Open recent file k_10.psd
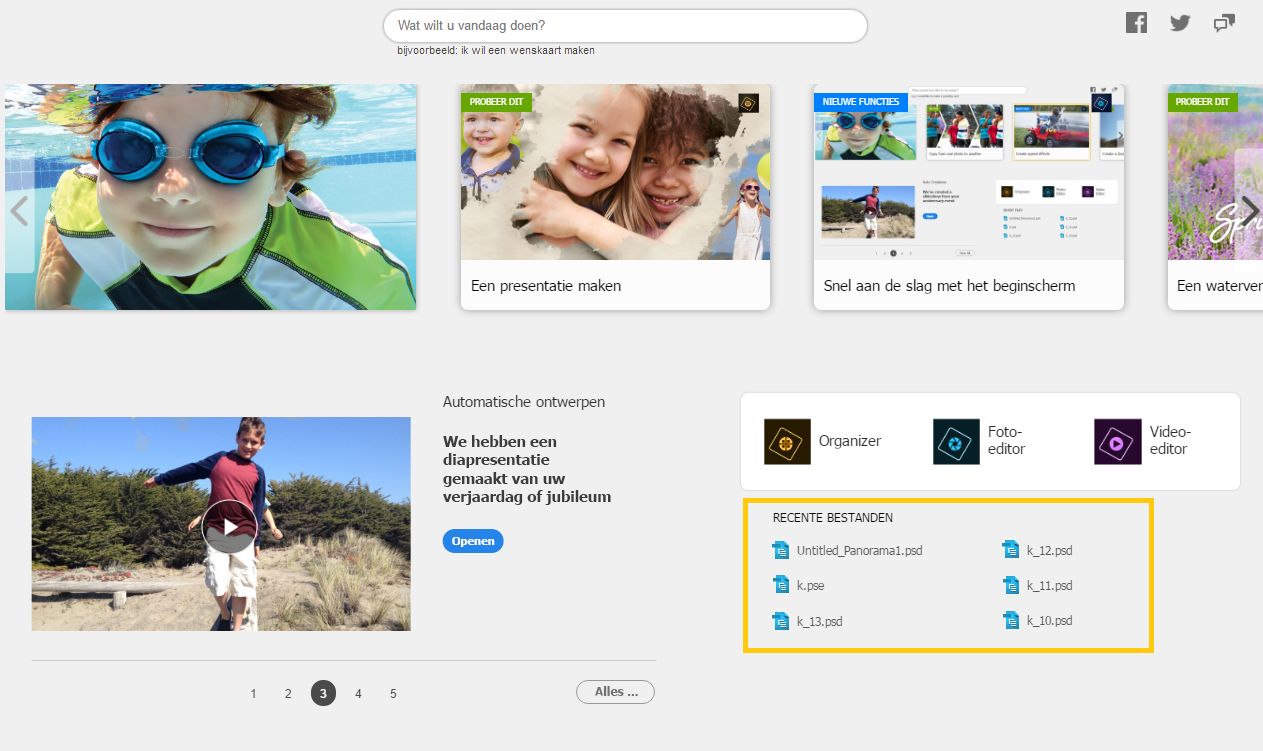The width and height of the screenshot is (1263, 751). pos(1049,620)
